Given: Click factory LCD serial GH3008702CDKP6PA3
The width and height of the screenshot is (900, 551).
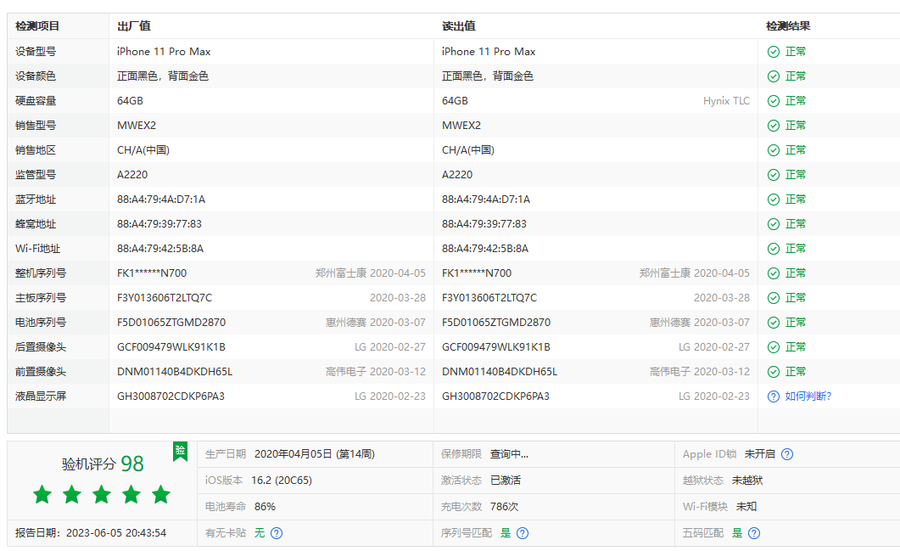Looking at the screenshot, I should (x=171, y=397).
